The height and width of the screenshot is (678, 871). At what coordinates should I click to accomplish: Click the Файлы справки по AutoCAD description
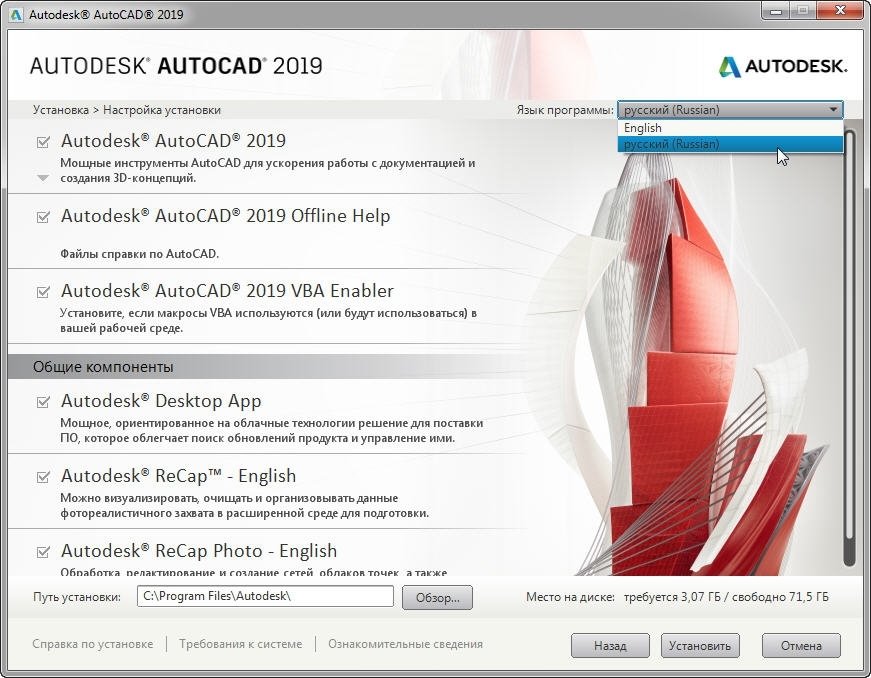pyautogui.click(x=139, y=254)
